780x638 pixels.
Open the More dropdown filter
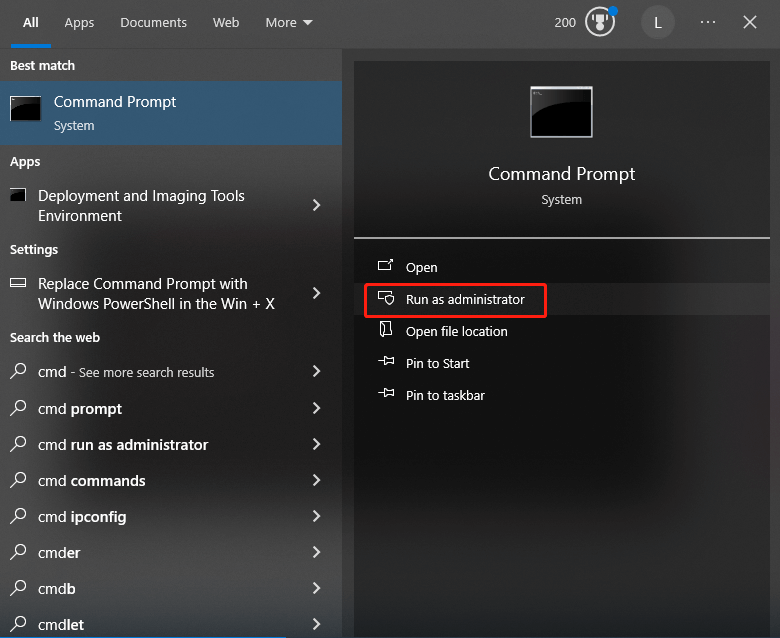point(289,23)
